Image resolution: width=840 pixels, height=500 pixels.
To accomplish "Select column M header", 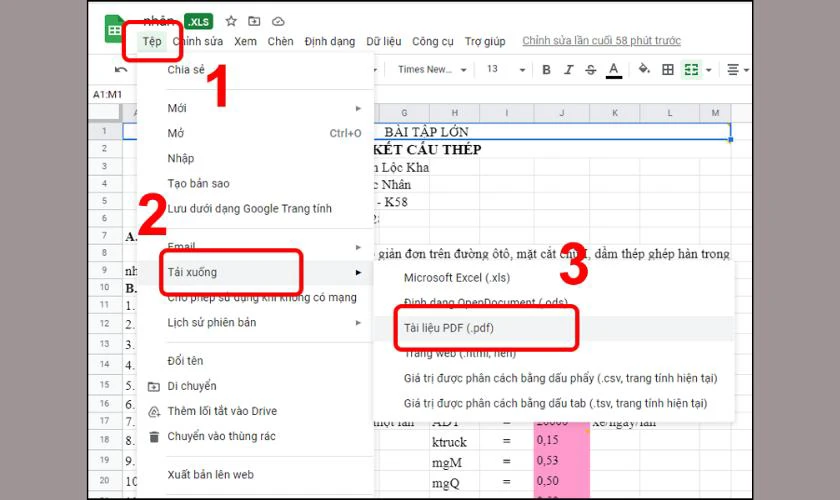I will click(715, 113).
